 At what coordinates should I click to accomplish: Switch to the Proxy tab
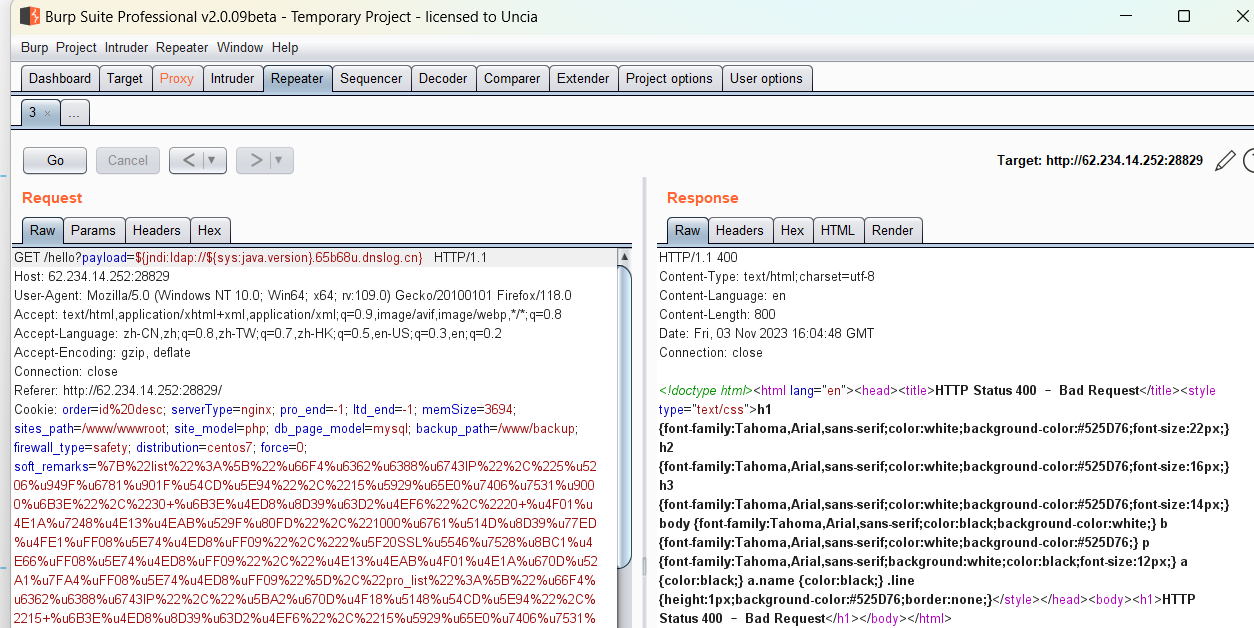click(177, 79)
